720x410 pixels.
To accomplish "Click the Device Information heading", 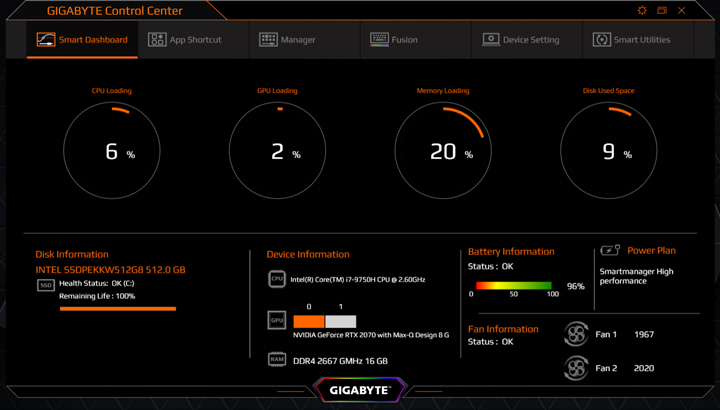I will pyautogui.click(x=308, y=254).
